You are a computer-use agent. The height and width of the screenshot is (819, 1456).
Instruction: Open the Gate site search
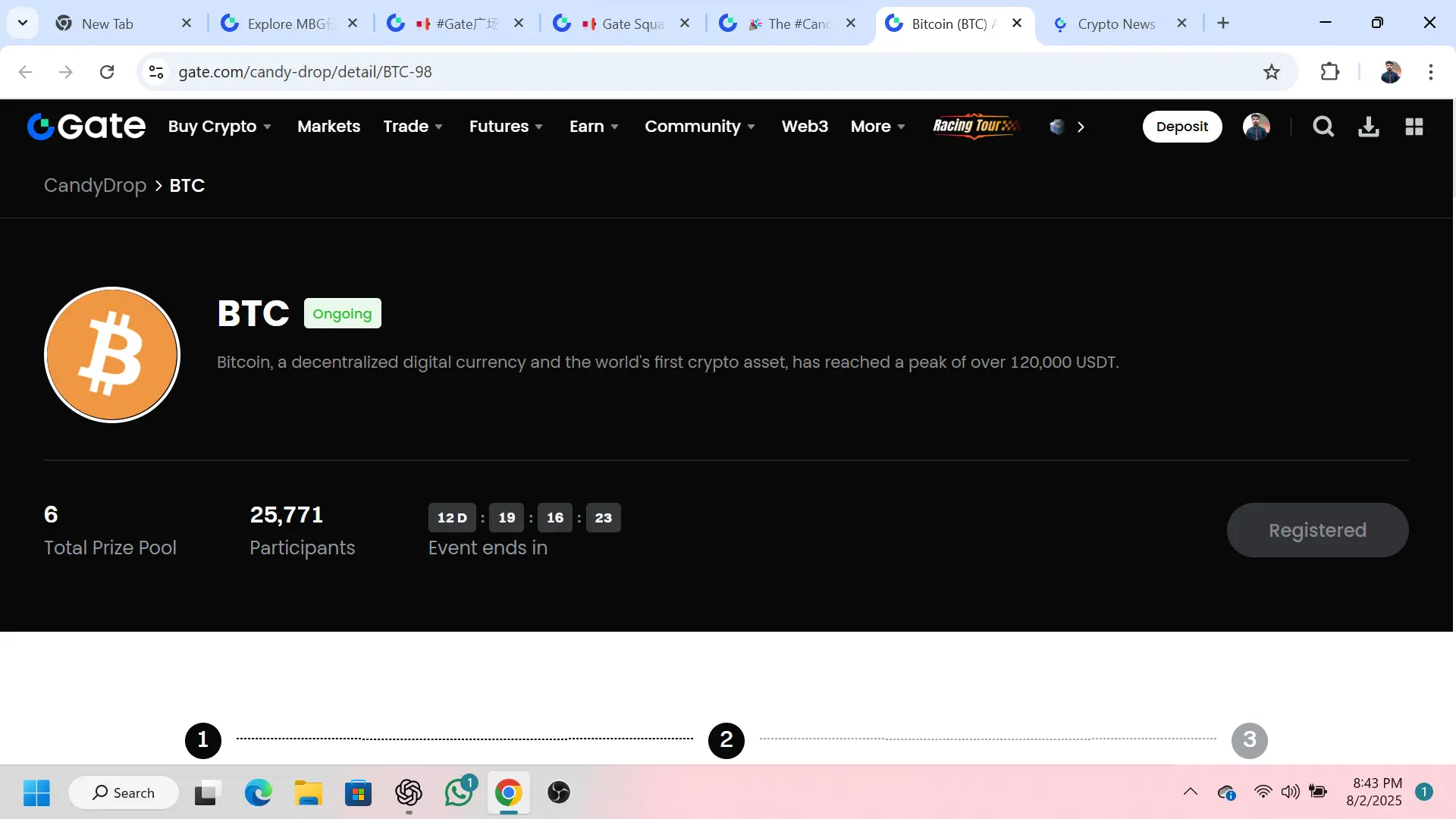point(1323,127)
